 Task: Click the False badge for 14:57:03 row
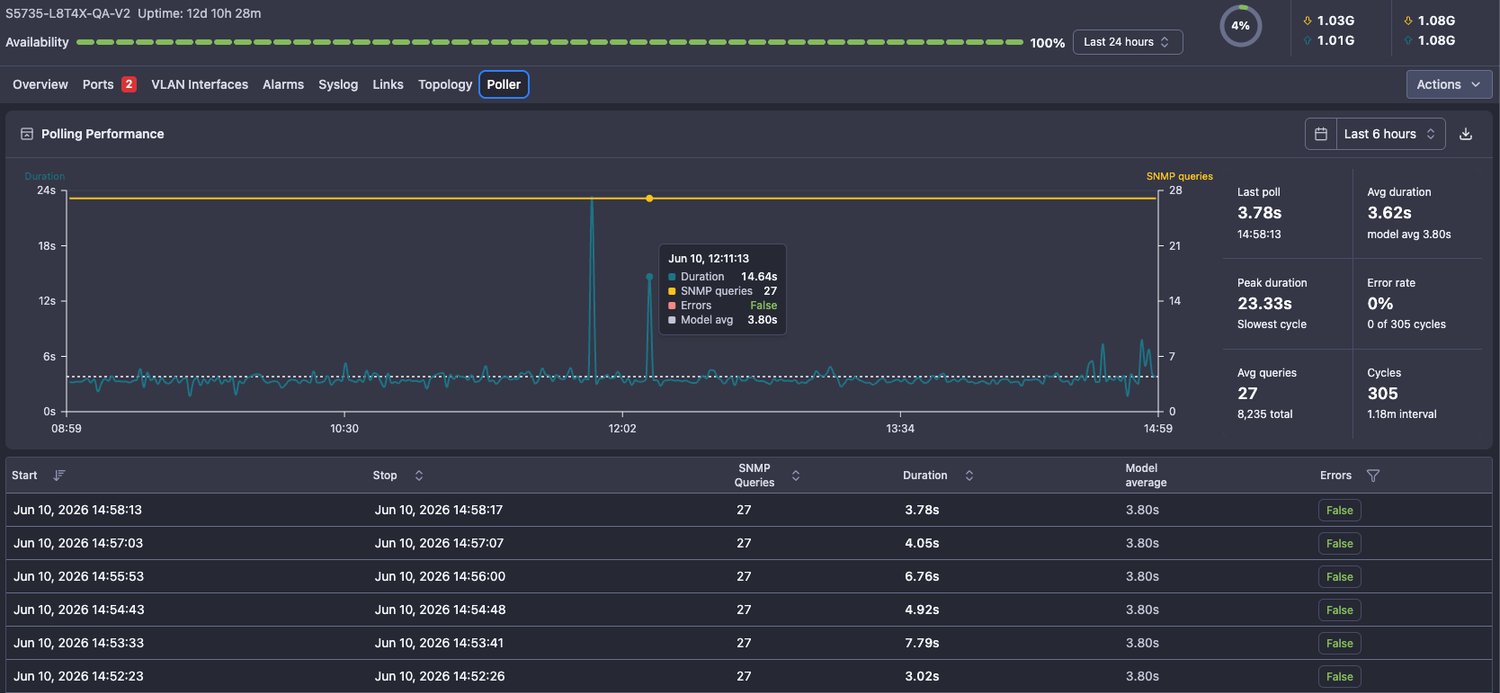pos(1339,544)
